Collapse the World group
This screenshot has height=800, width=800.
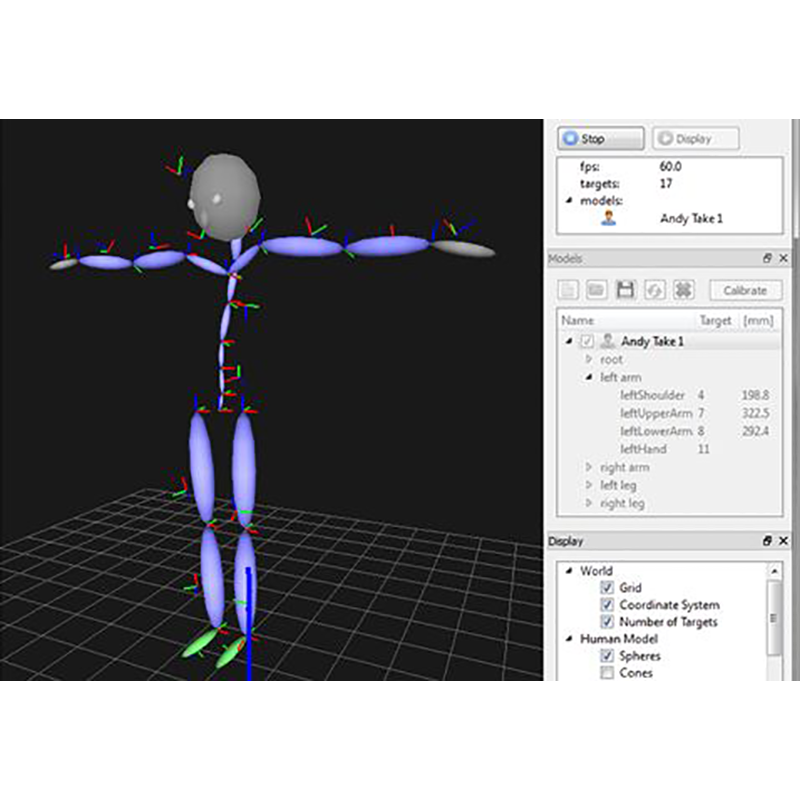569,570
